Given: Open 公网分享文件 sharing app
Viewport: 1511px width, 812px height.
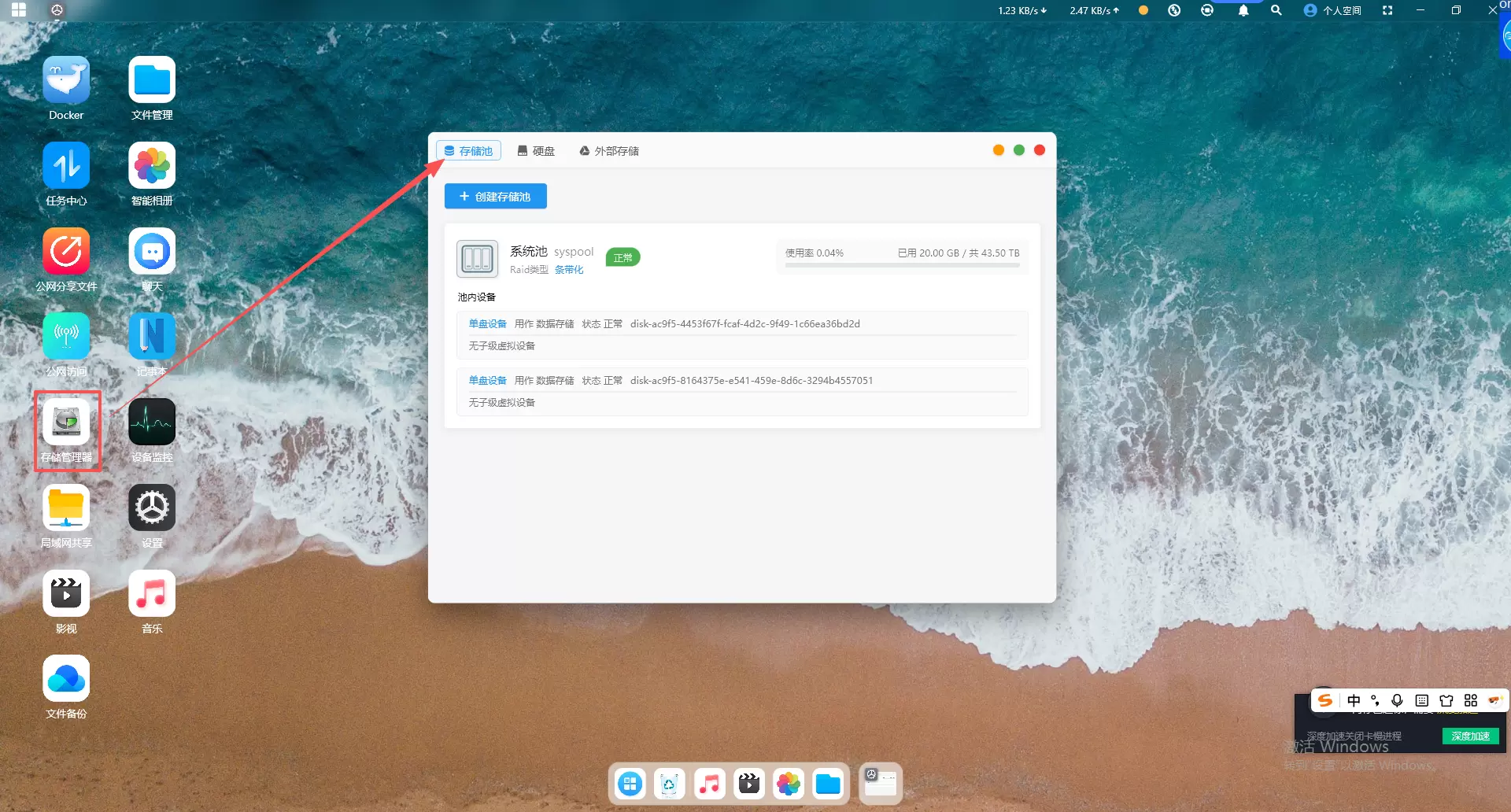Looking at the screenshot, I should coord(66,252).
